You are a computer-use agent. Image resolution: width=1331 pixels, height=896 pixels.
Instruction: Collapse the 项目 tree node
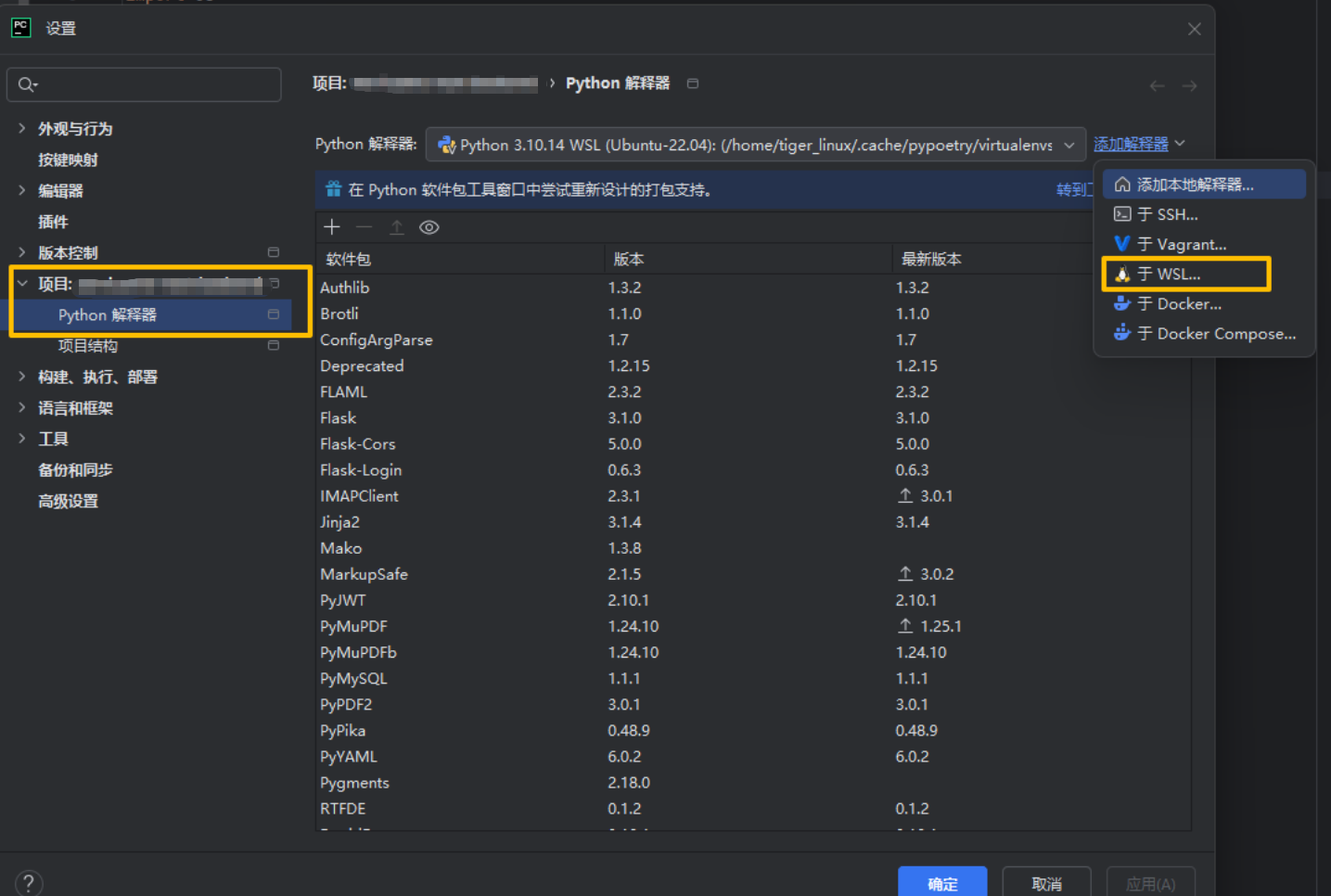[22, 284]
